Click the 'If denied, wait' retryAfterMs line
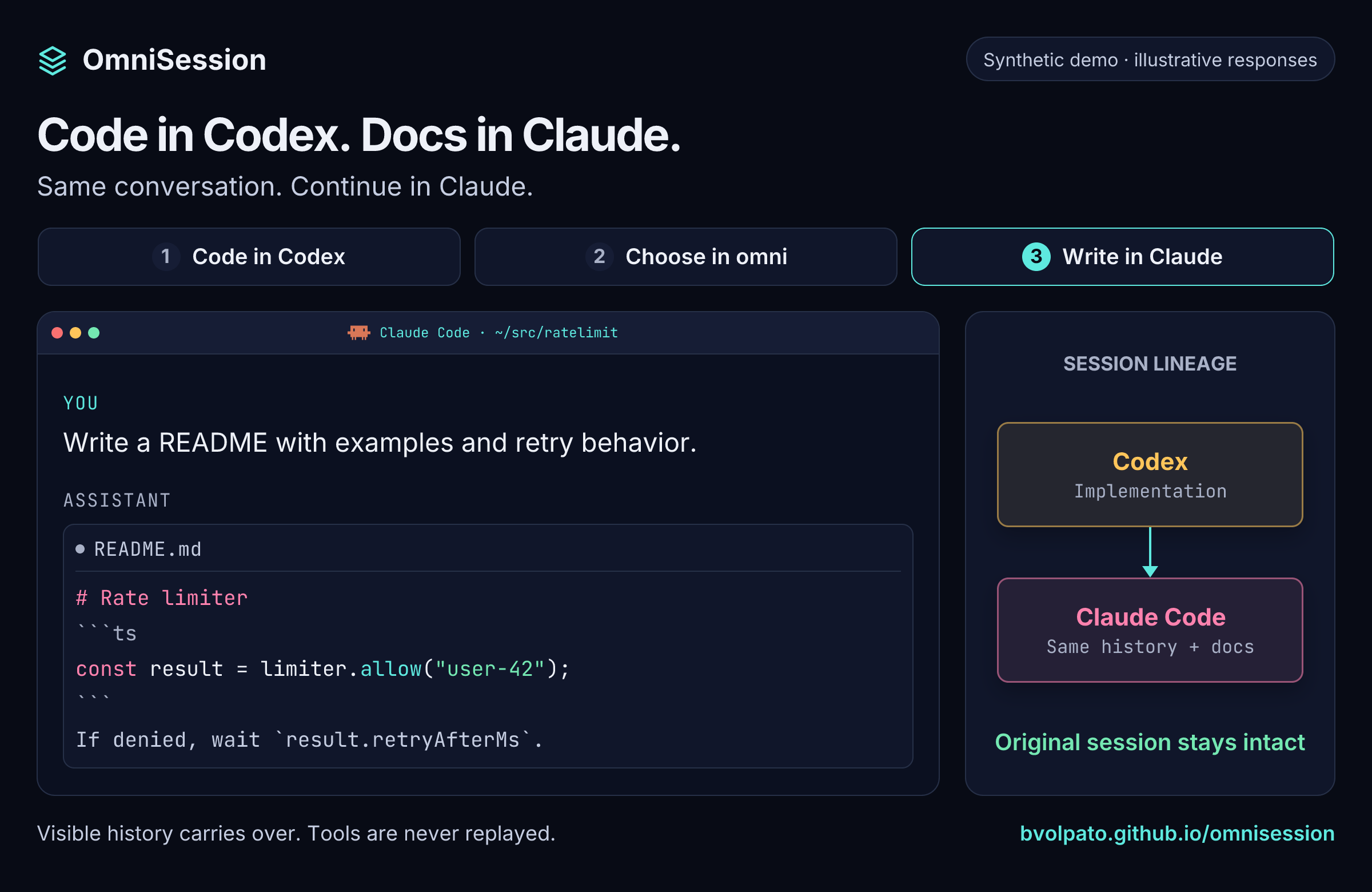 [x=310, y=740]
